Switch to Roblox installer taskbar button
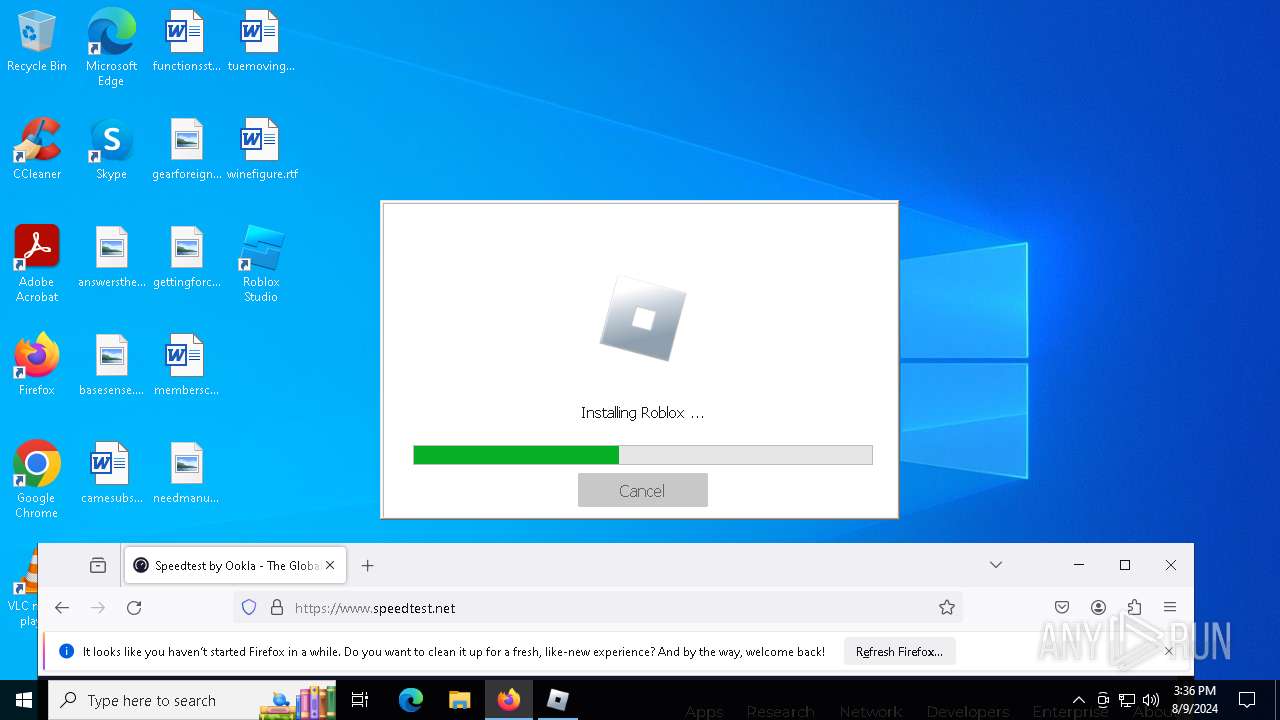Image resolution: width=1280 pixels, height=720 pixels. pos(557,700)
